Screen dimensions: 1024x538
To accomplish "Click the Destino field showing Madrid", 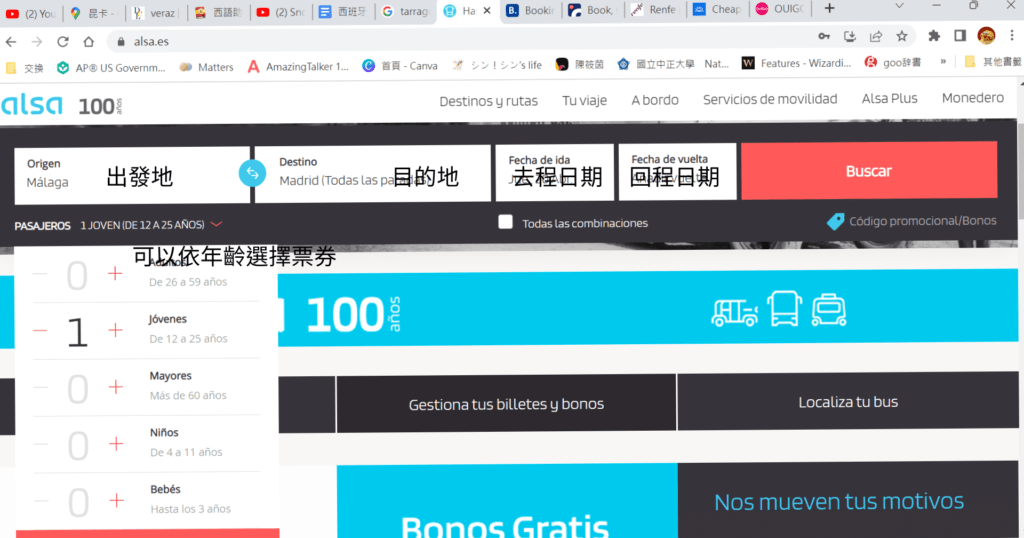I will coord(372,174).
